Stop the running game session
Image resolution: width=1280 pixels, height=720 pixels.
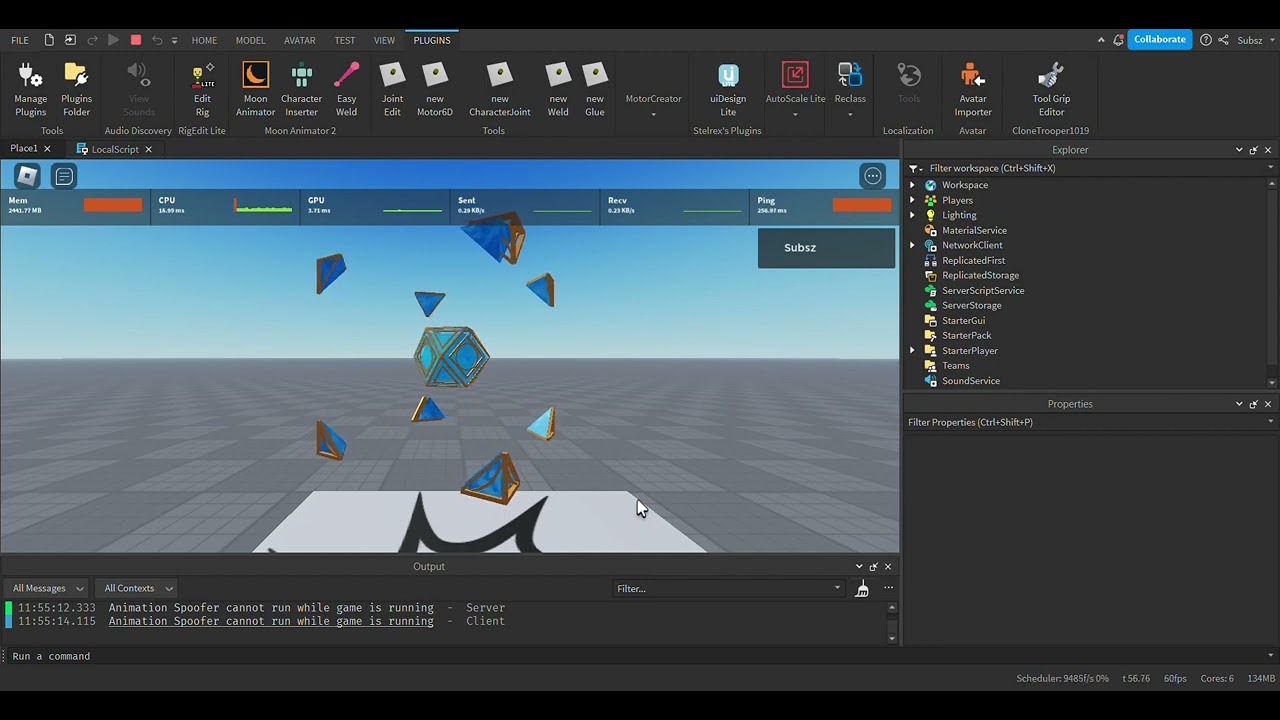(x=136, y=40)
